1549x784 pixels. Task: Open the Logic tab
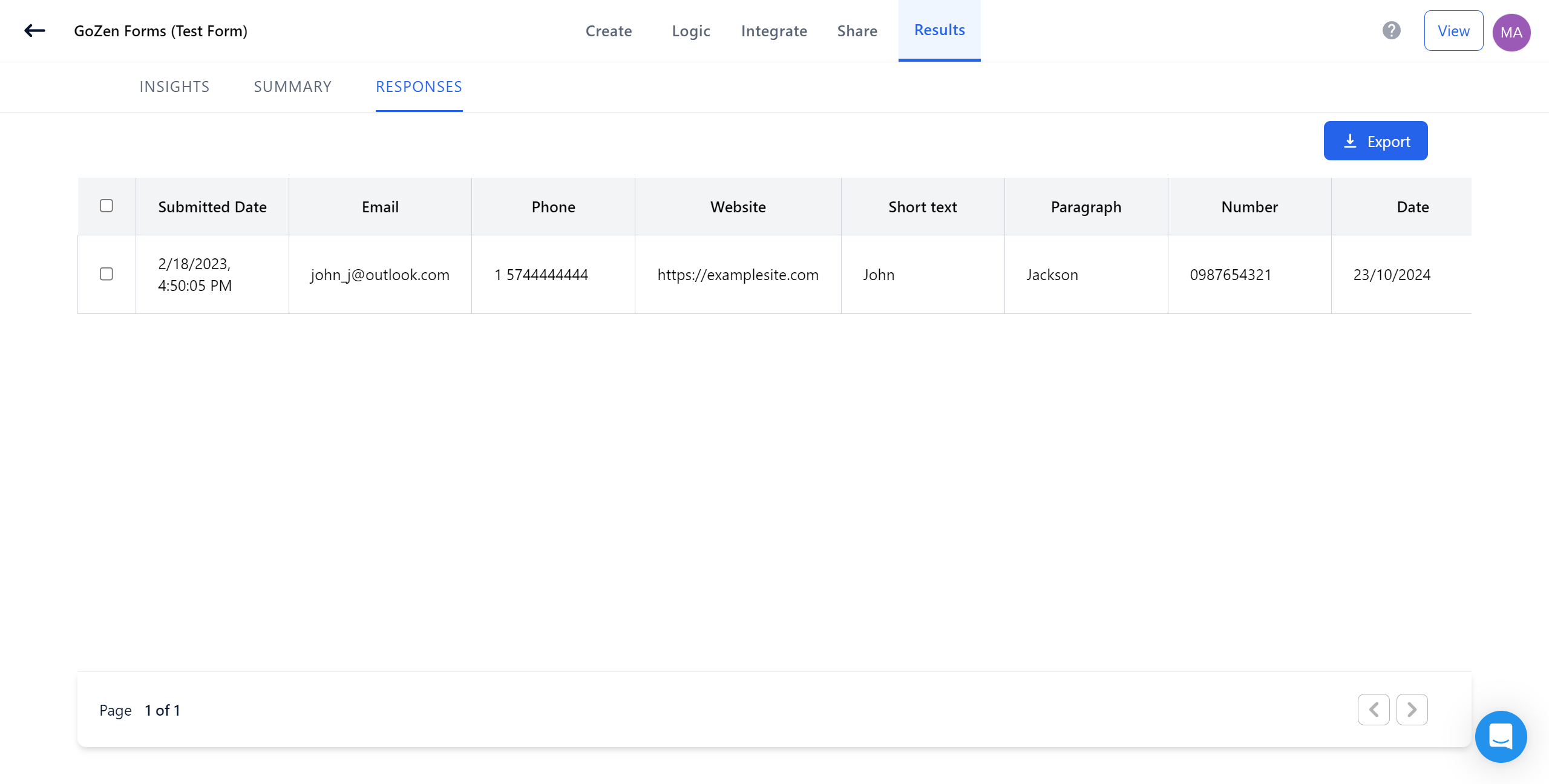click(691, 31)
